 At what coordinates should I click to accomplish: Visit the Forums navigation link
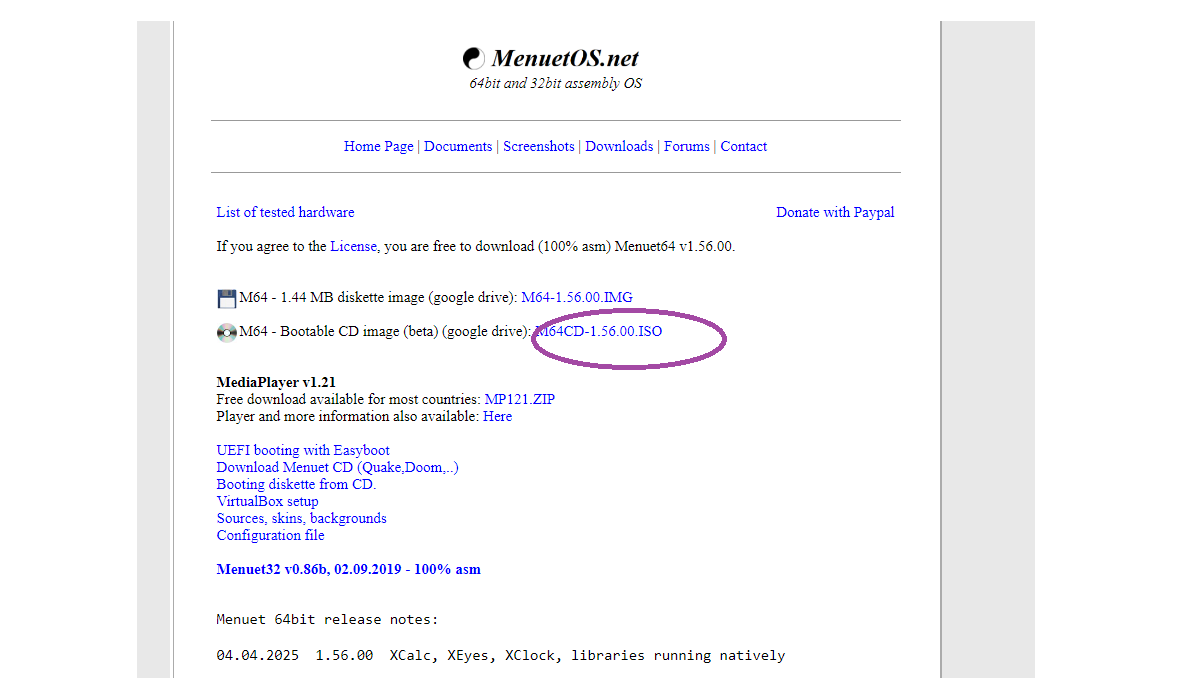click(687, 146)
